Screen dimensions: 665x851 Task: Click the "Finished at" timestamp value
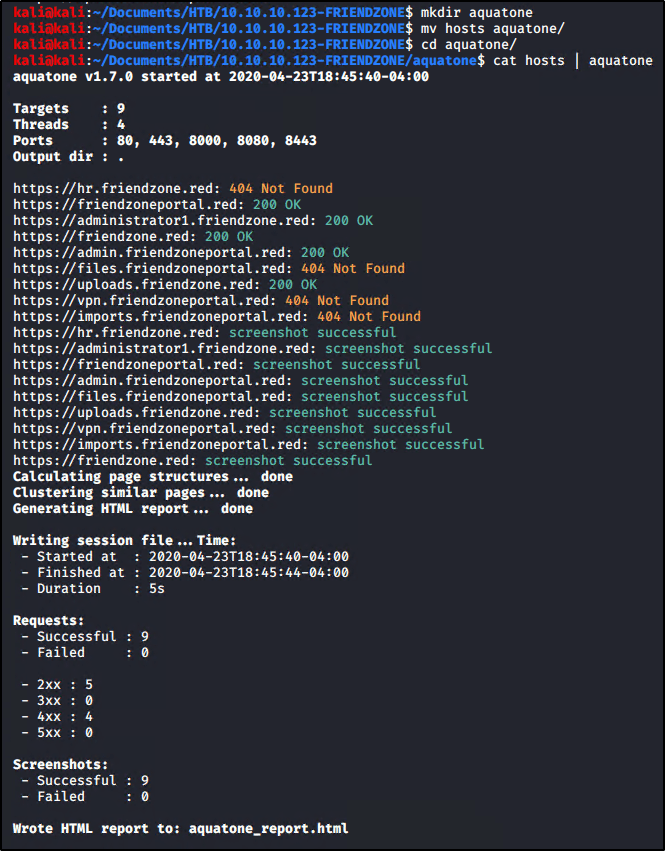[x=248, y=572]
